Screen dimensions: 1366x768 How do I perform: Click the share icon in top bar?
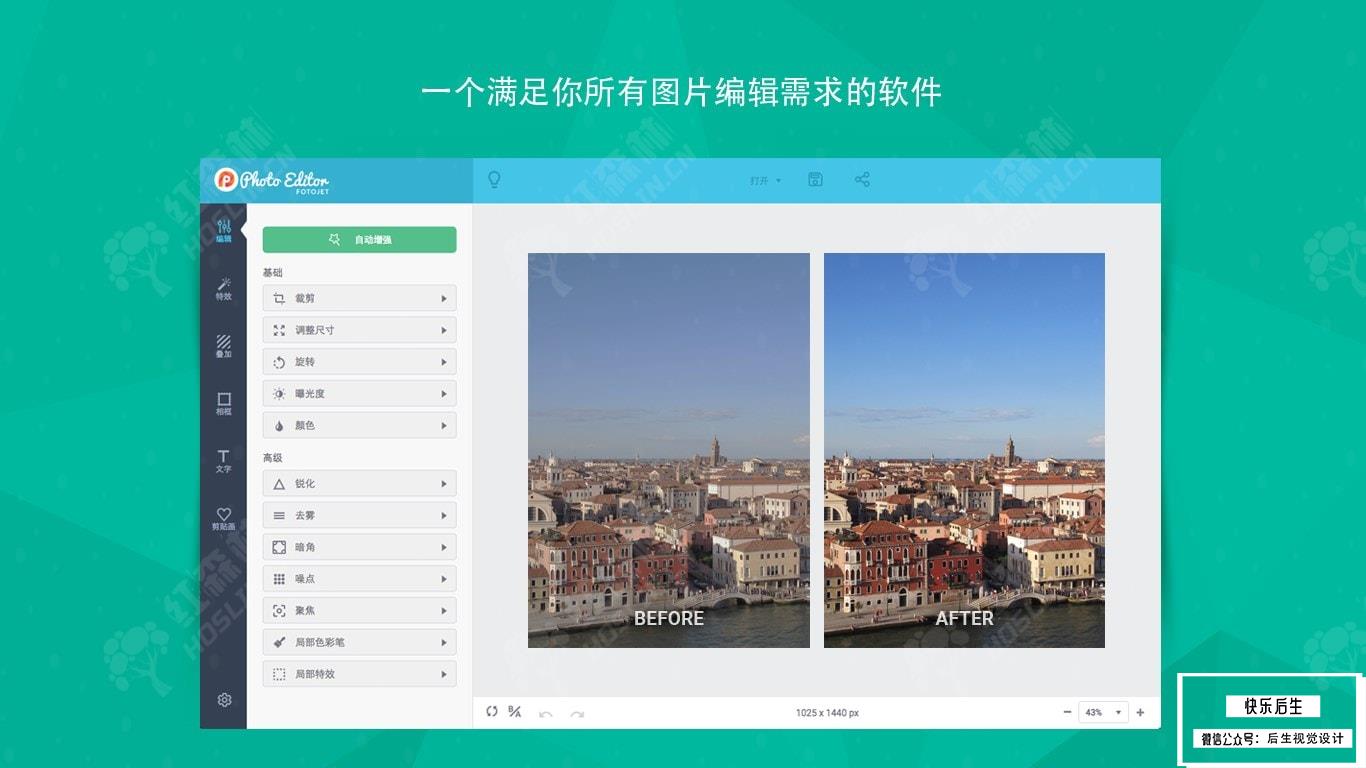862,180
